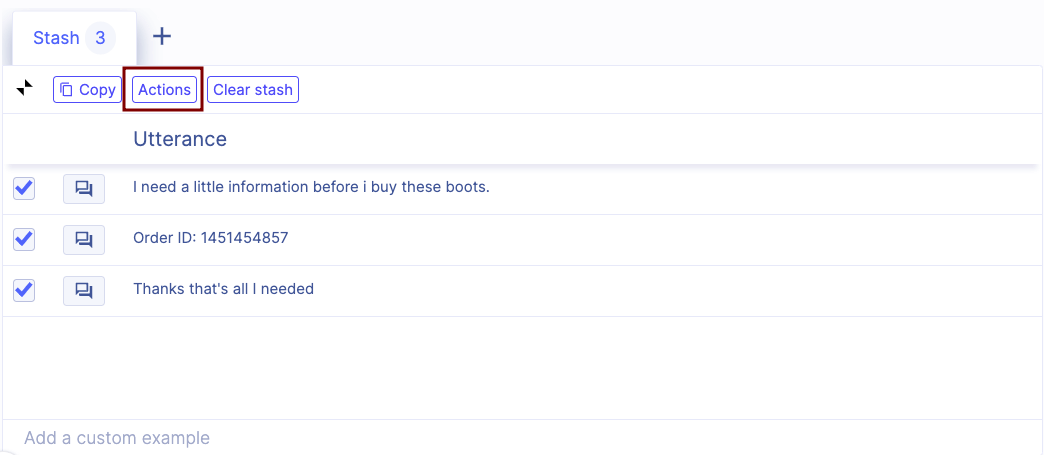Uncheck the Order ID: 1451454857 checkbox

(24, 239)
